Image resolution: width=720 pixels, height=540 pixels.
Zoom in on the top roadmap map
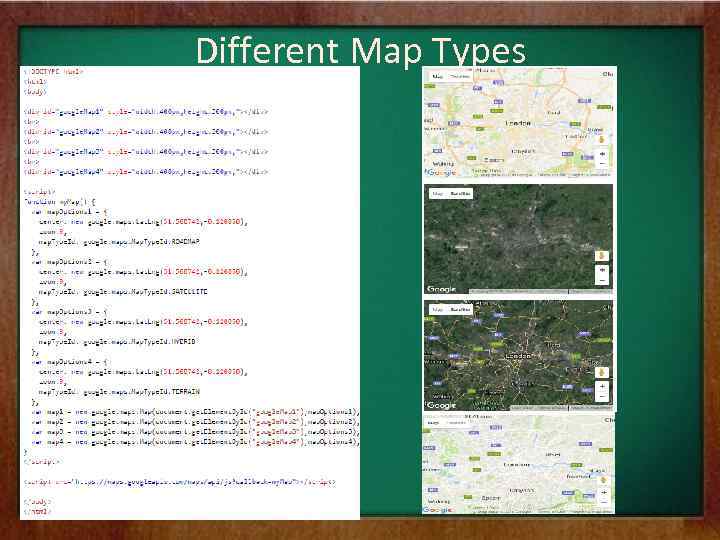point(602,154)
